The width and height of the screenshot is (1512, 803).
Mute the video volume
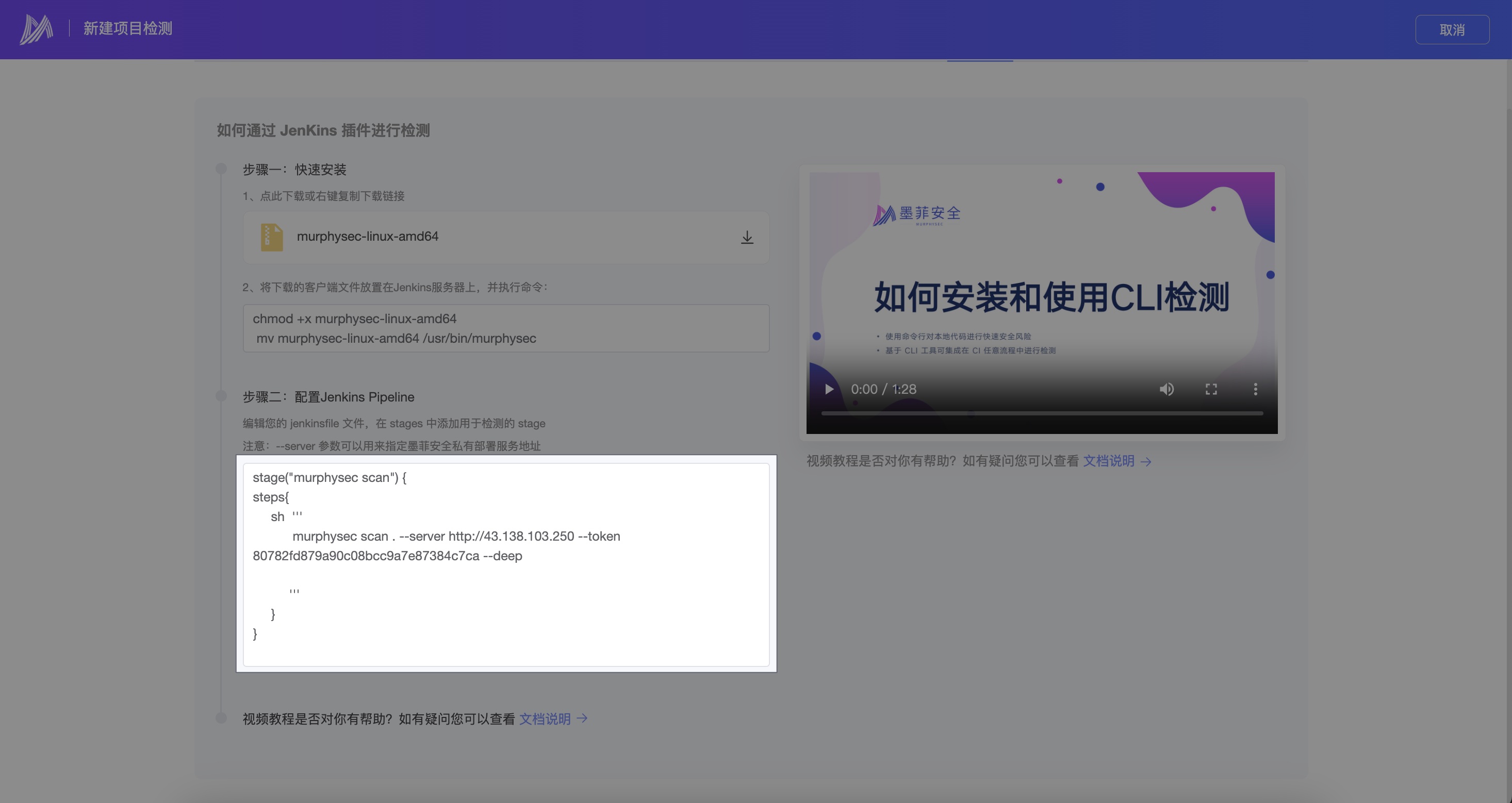(x=1166, y=389)
